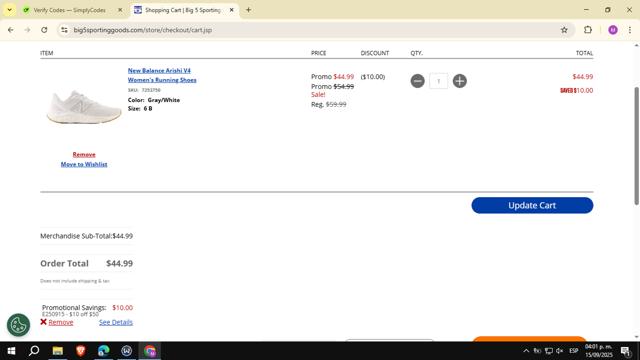Viewport: 640px width, 360px height.
Task: Click the Chrome taskbar icon
Action: click(x=150, y=351)
